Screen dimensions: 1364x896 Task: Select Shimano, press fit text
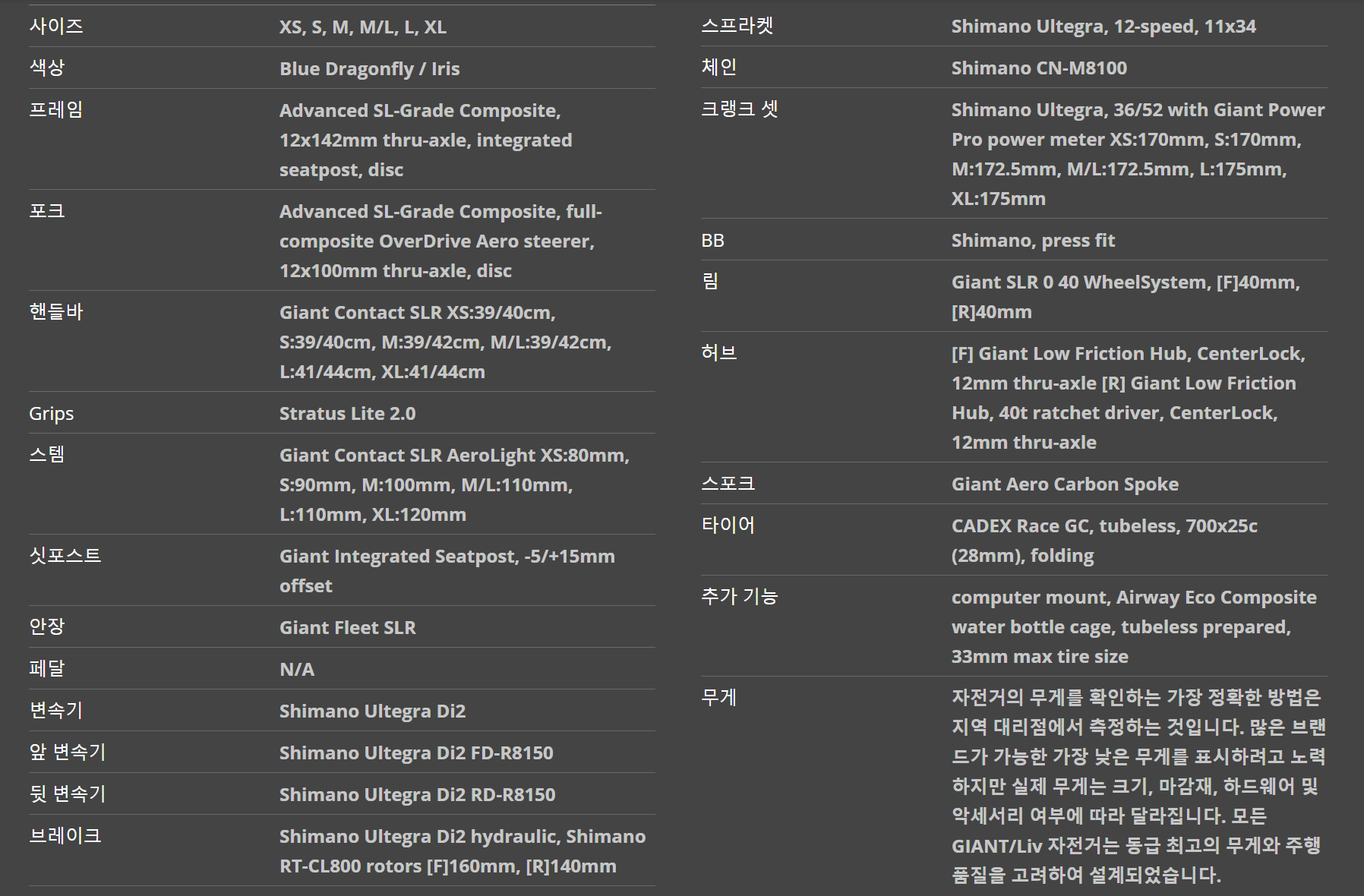point(1033,241)
